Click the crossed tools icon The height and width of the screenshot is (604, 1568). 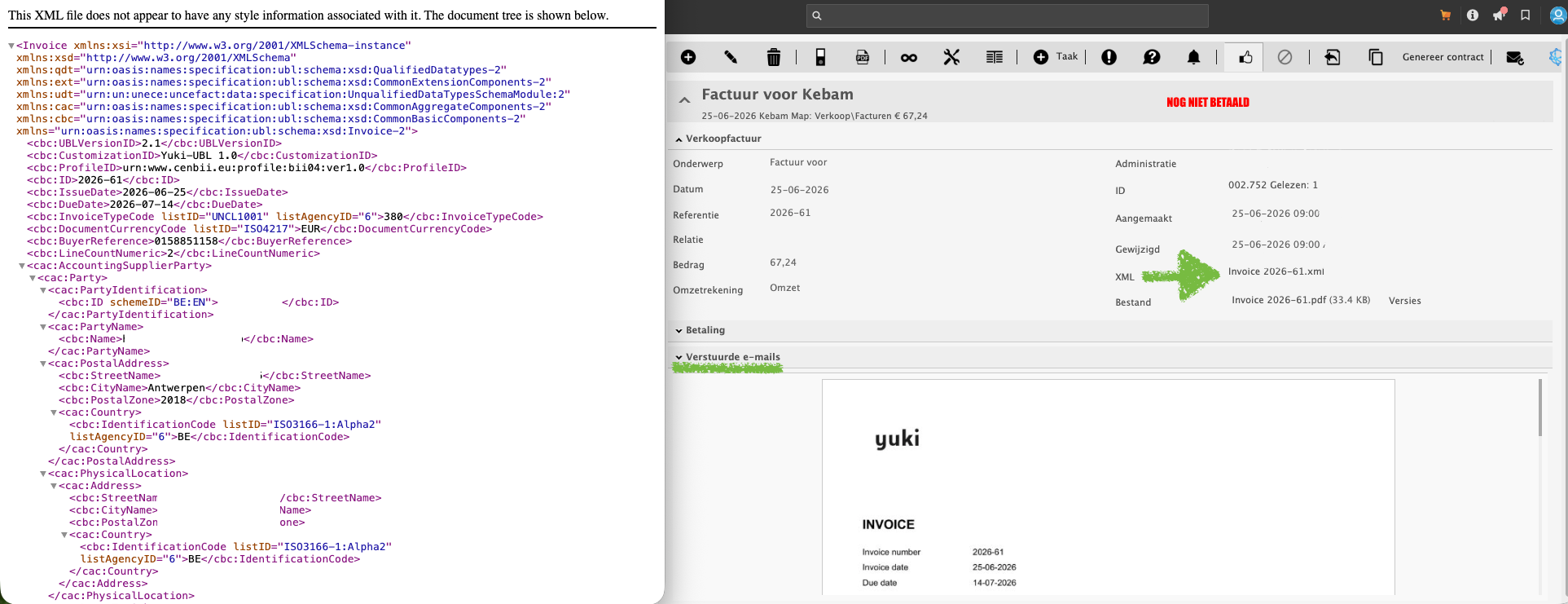pyautogui.click(x=951, y=57)
